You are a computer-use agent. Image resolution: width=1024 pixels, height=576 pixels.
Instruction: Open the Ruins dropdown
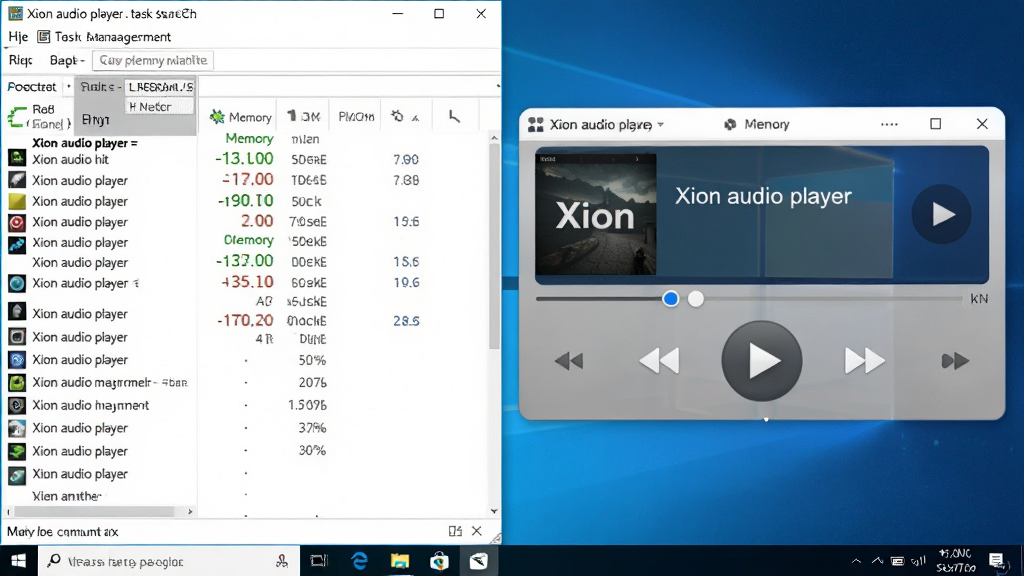click(101, 87)
